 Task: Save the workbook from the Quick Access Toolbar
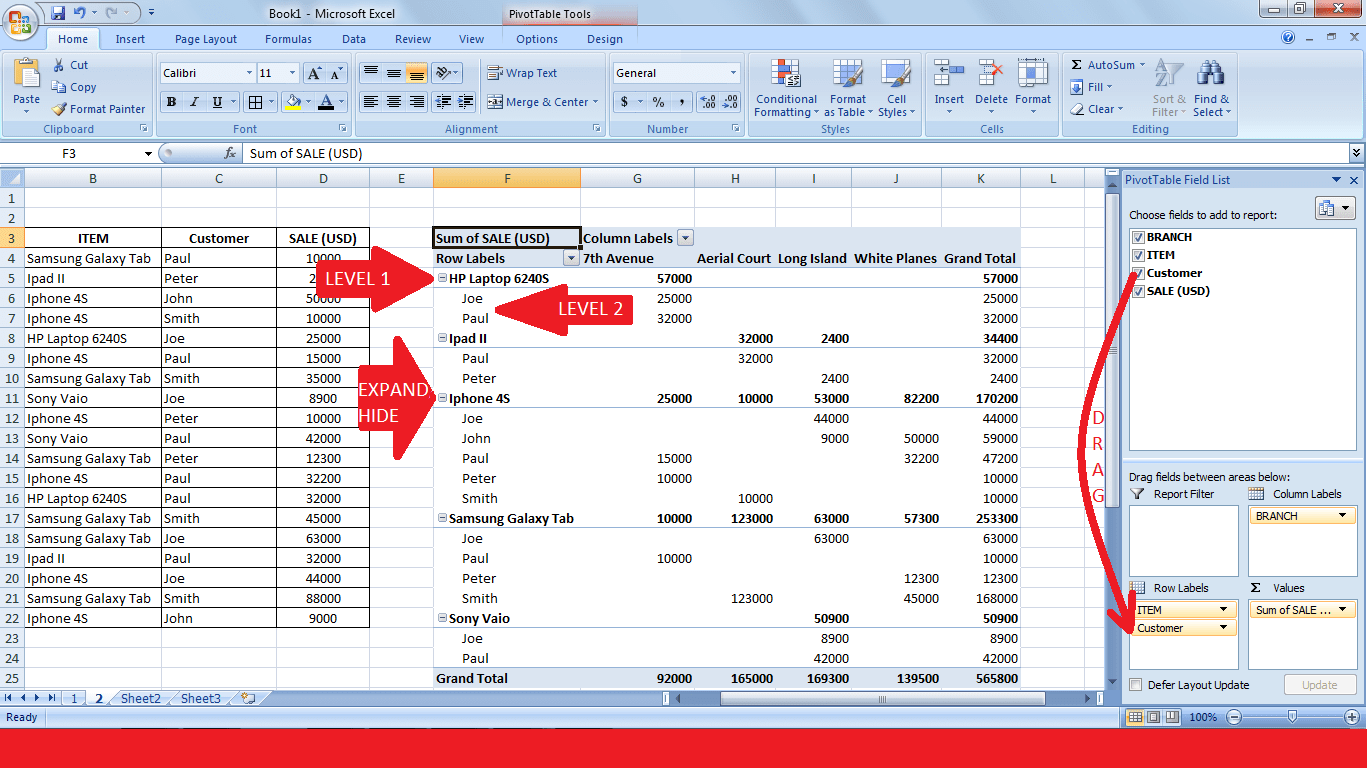click(x=58, y=13)
